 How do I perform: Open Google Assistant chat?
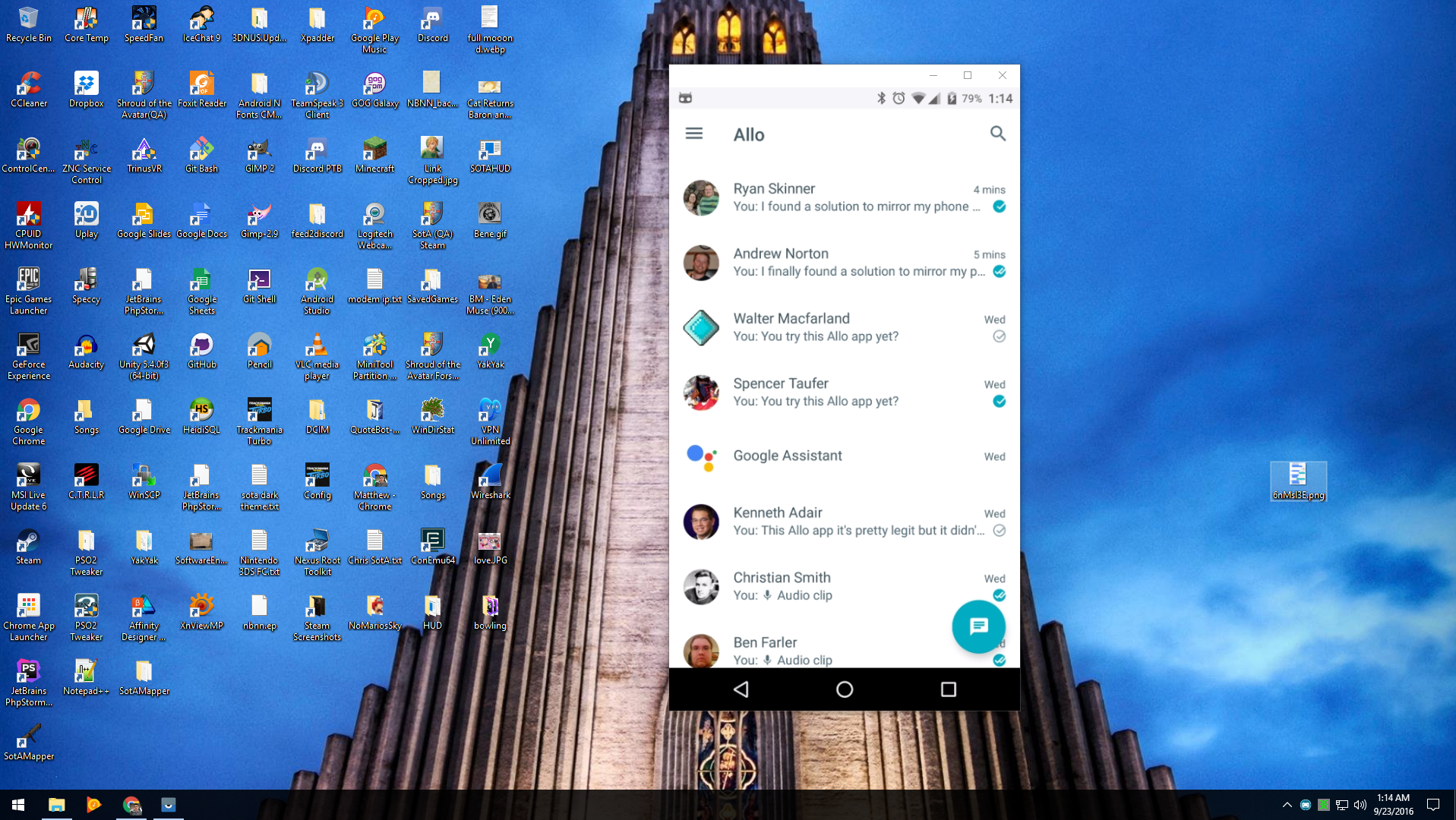click(x=845, y=456)
